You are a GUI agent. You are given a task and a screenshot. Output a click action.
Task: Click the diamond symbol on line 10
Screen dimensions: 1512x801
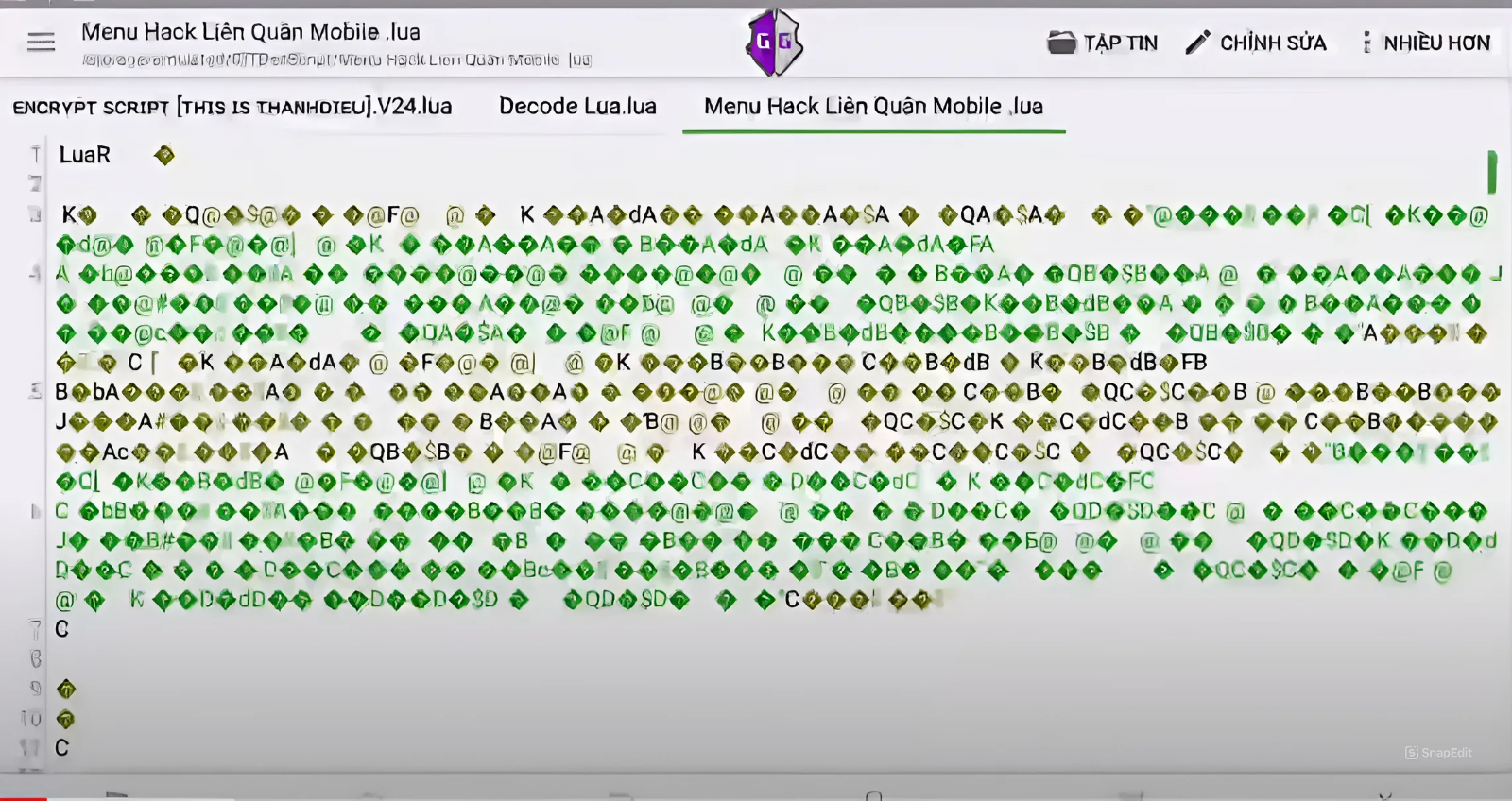click(x=65, y=720)
